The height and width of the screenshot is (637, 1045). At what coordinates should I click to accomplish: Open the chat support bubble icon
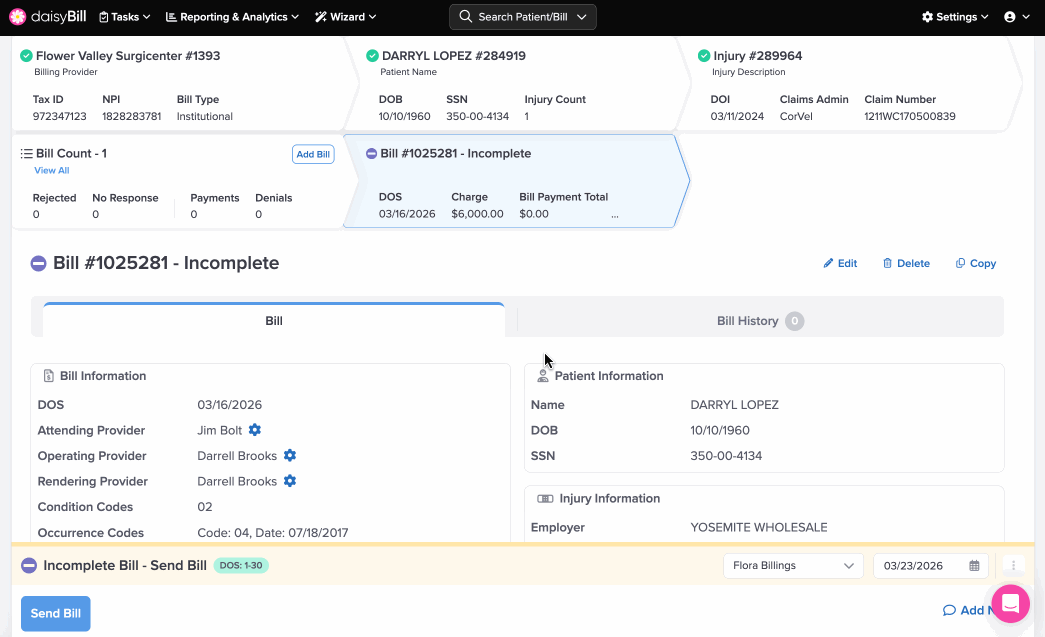pos(1010,604)
